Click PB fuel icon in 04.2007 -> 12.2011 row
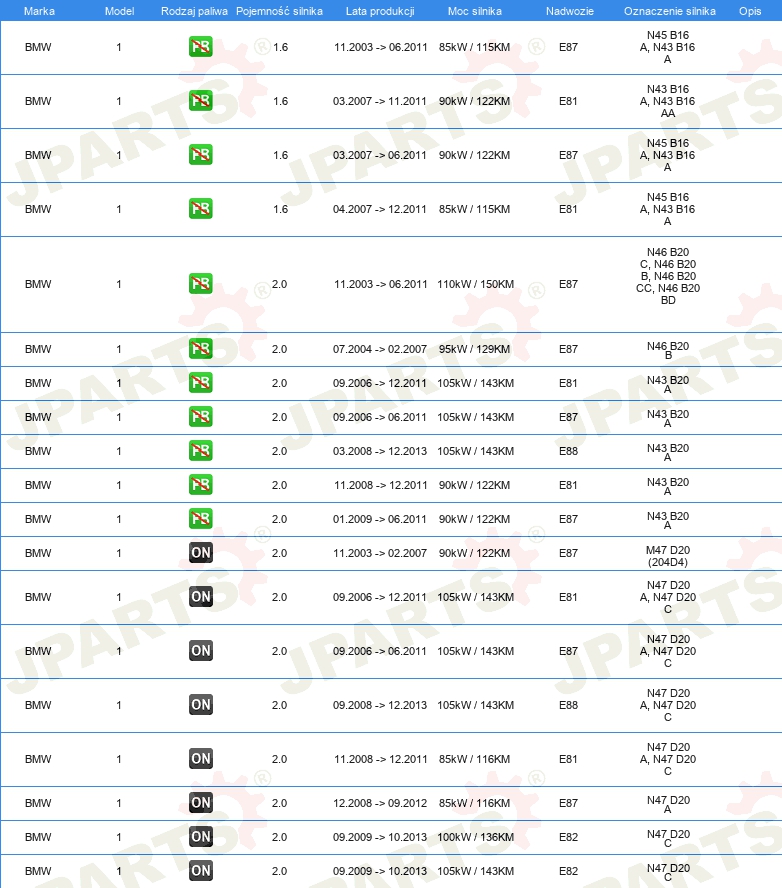Viewport: 782px width, 888px height. click(200, 208)
